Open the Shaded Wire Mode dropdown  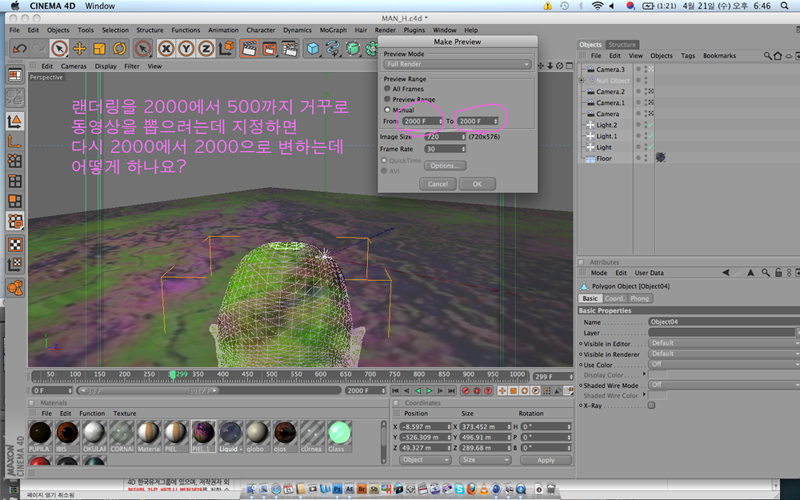tap(724, 385)
